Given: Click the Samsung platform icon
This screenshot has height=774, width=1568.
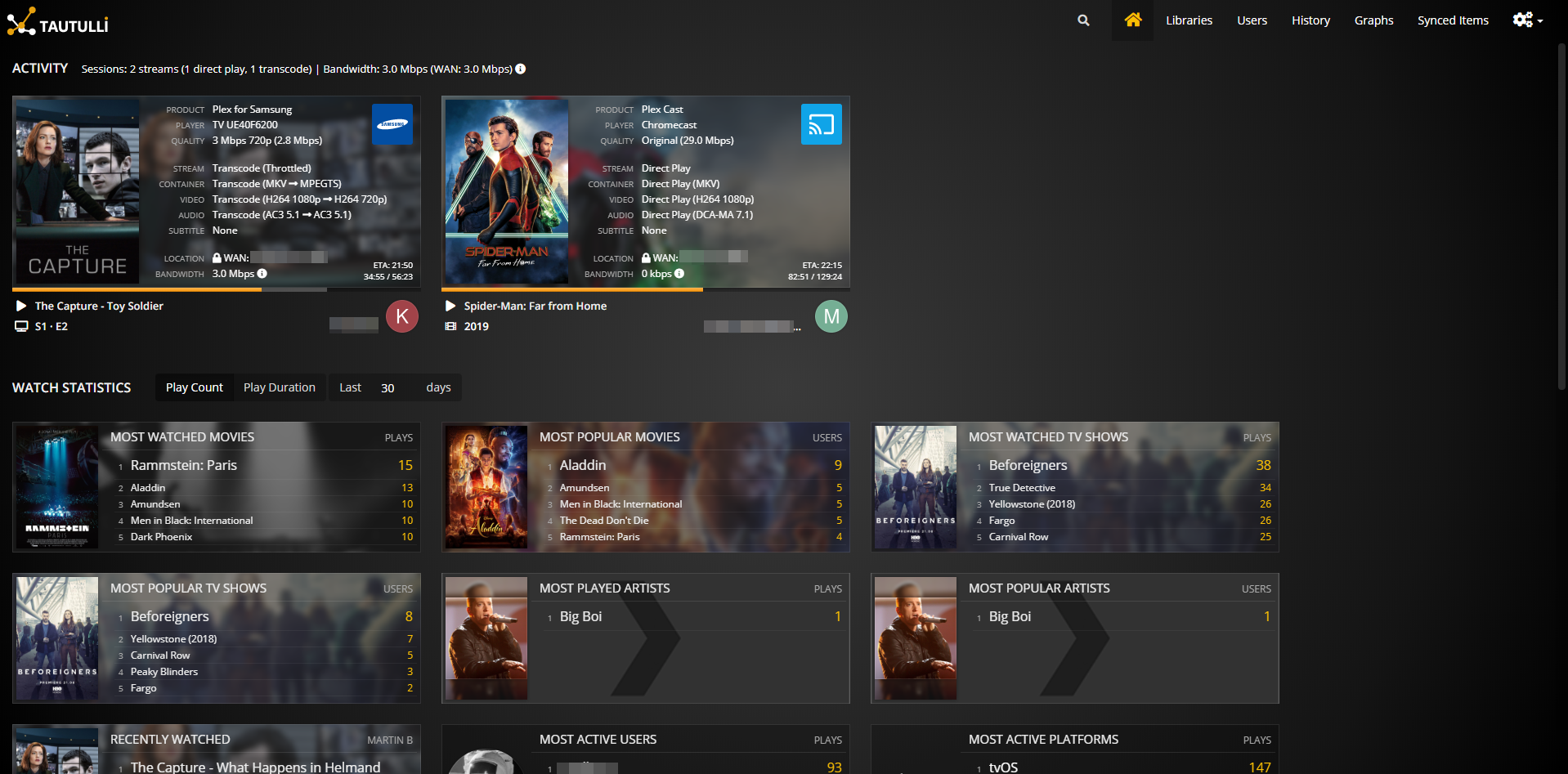Looking at the screenshot, I should (x=392, y=125).
